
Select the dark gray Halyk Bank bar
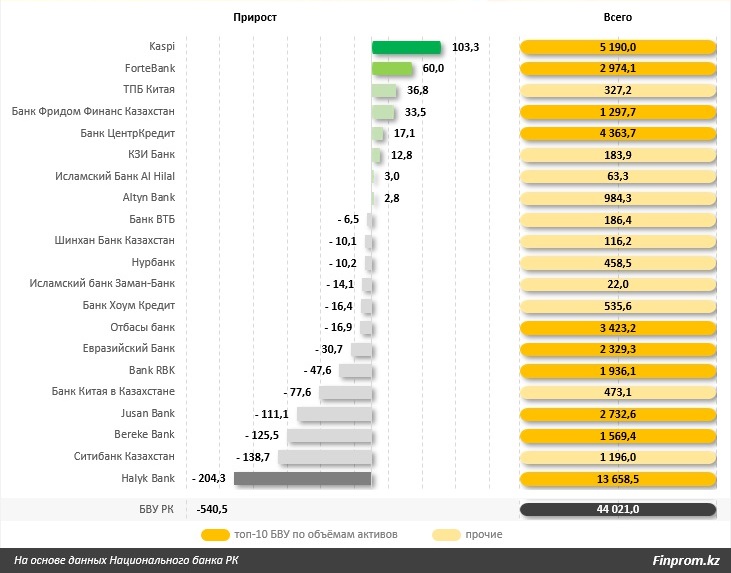point(303,478)
